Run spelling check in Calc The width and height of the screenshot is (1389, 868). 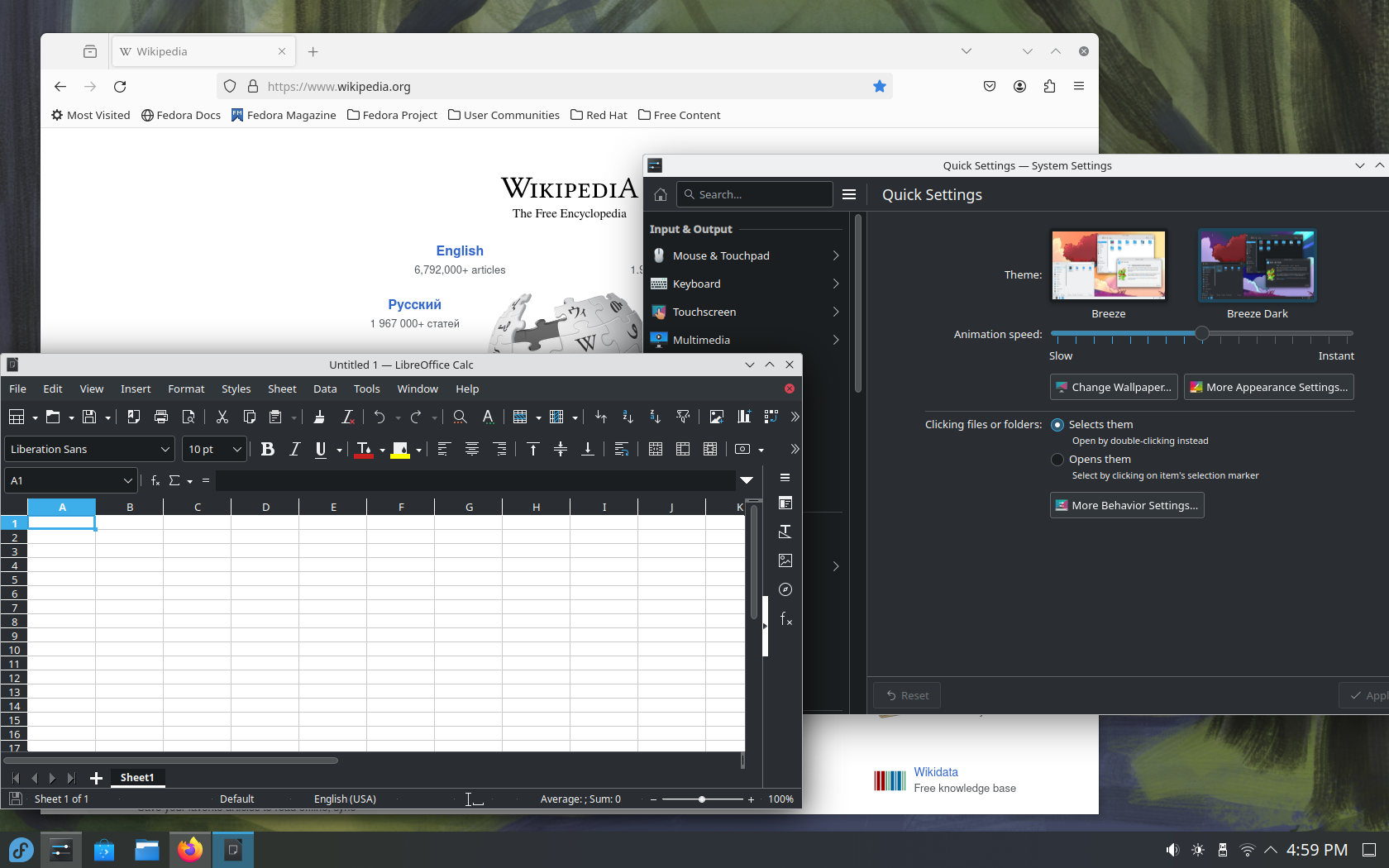488,417
